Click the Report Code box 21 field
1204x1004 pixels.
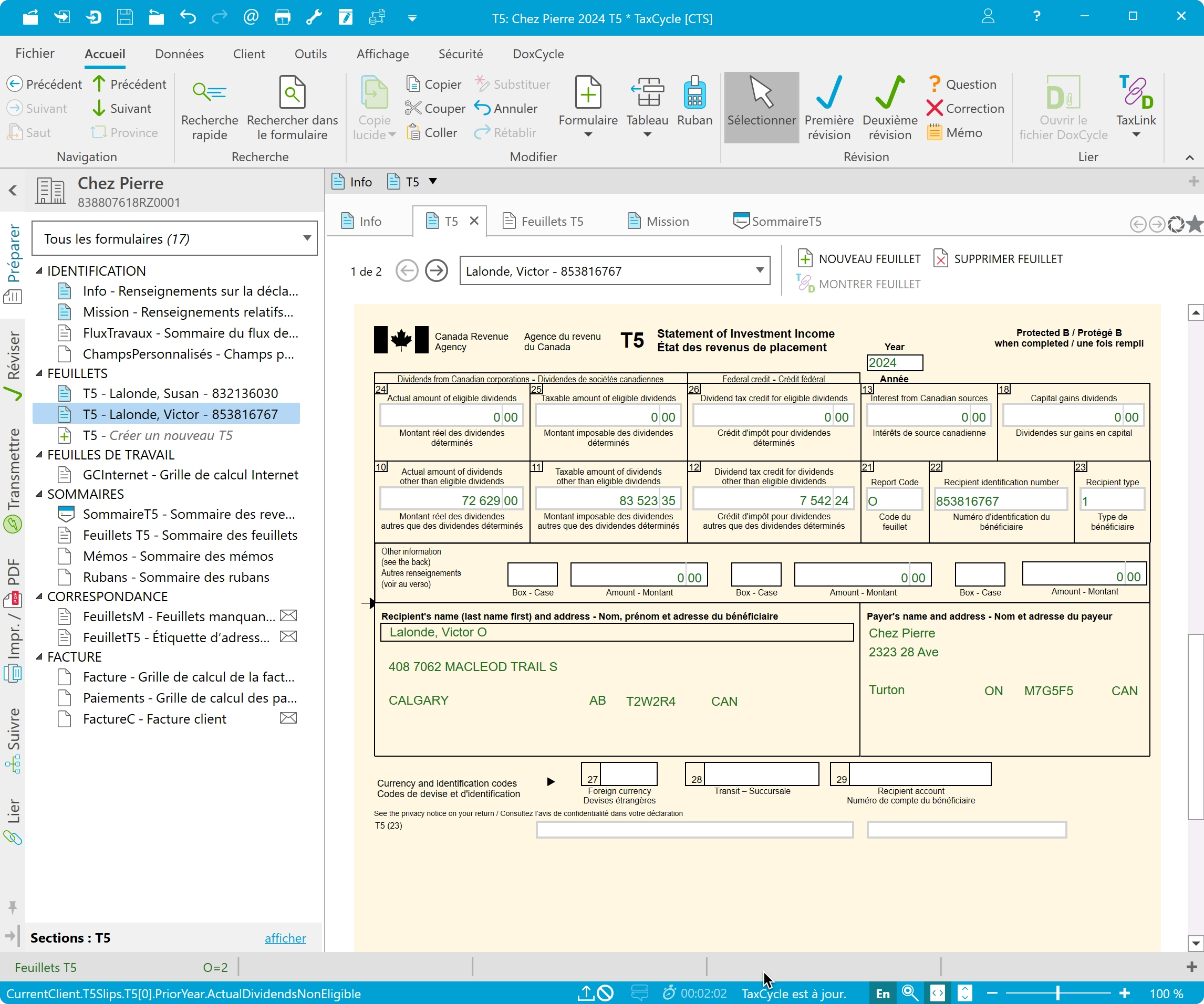click(895, 500)
